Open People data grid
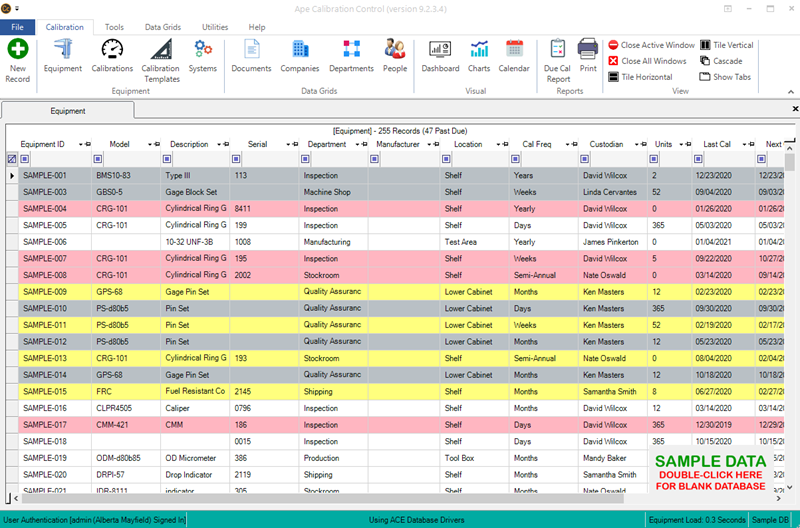Screen dimensions: 800x528 [395, 55]
